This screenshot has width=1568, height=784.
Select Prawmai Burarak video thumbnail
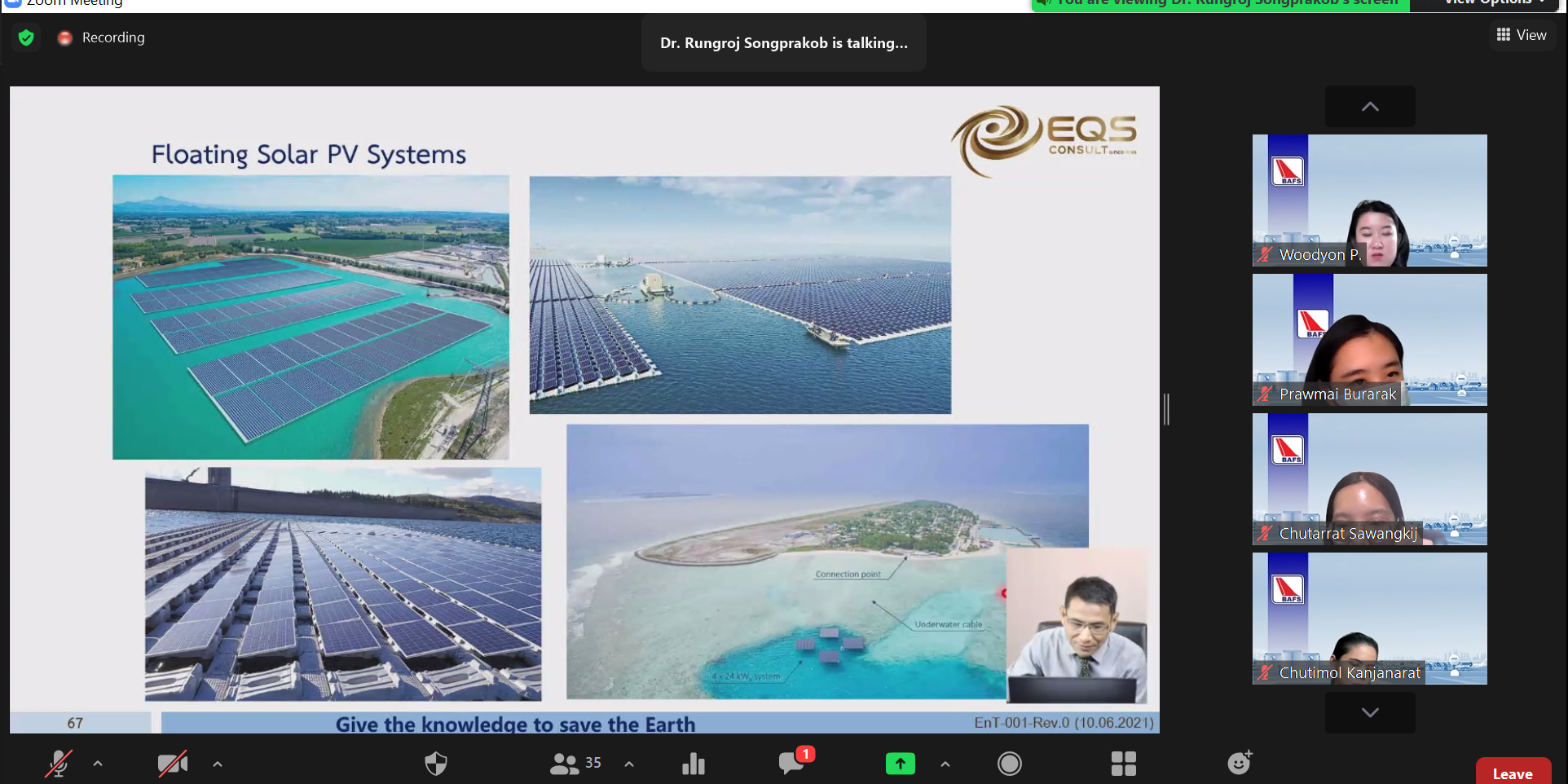[x=1369, y=340]
